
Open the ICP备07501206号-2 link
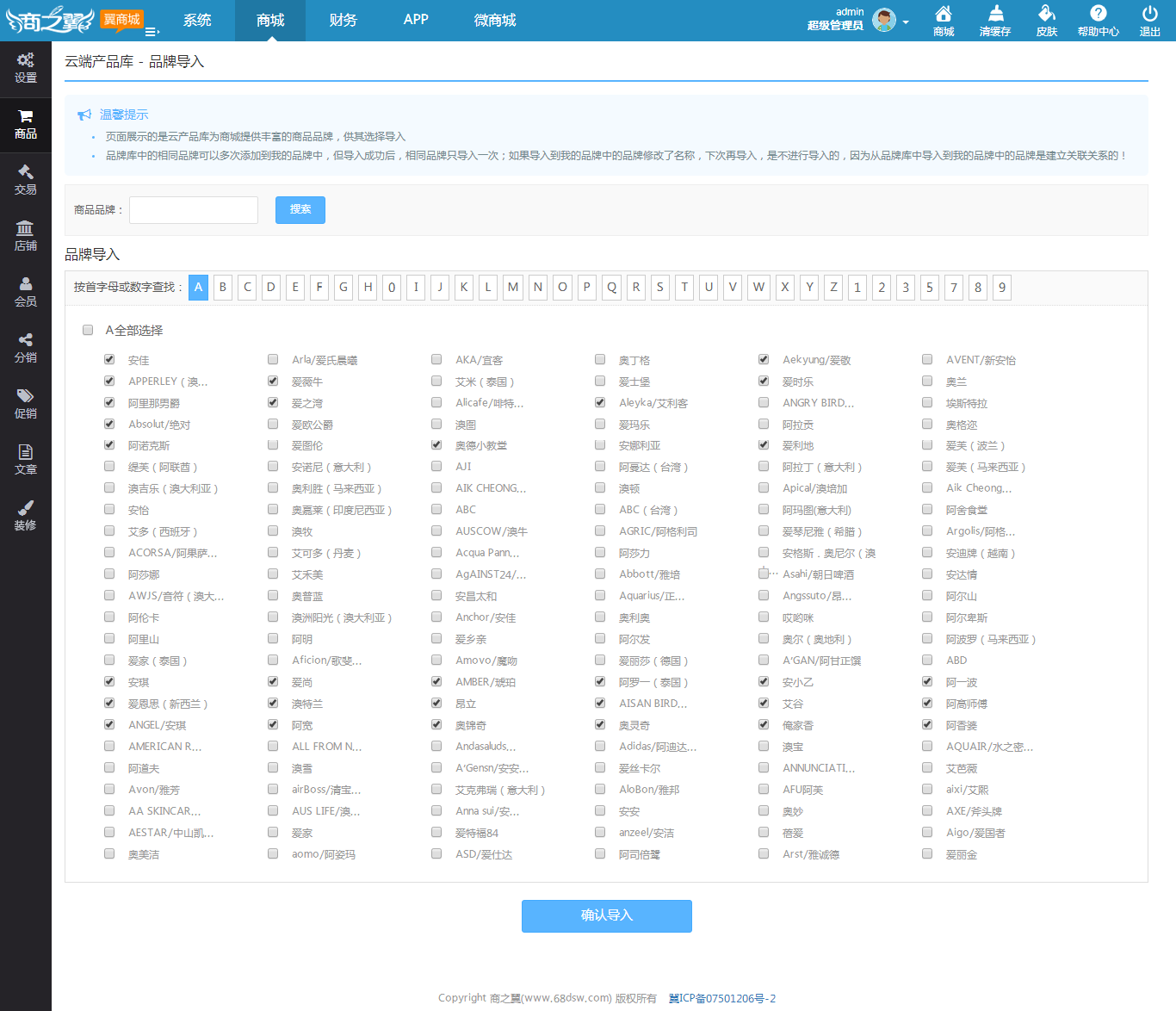722,998
